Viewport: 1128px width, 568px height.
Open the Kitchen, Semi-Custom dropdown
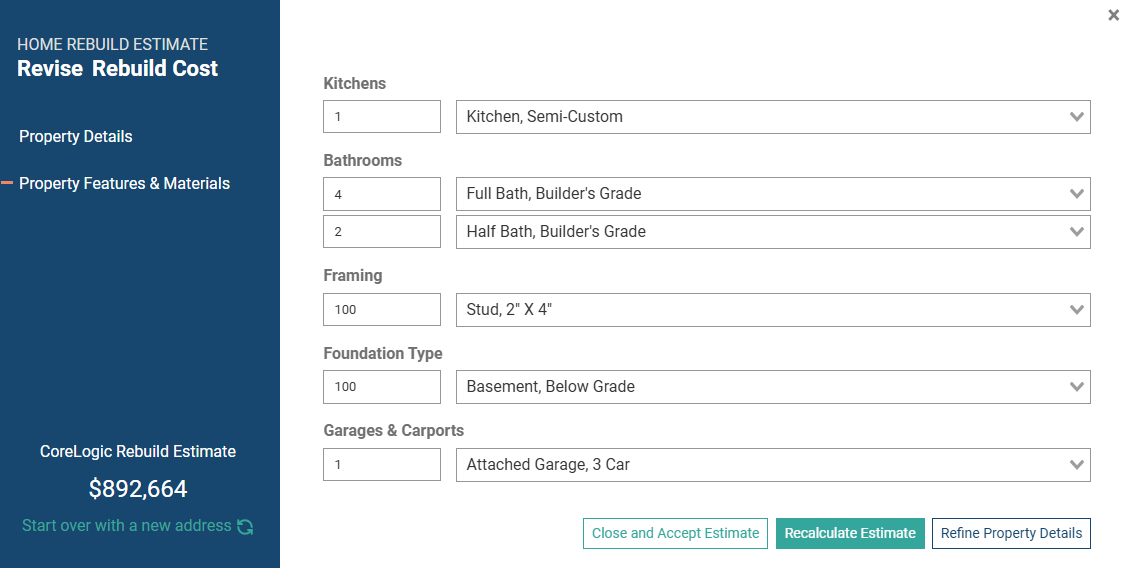773,116
